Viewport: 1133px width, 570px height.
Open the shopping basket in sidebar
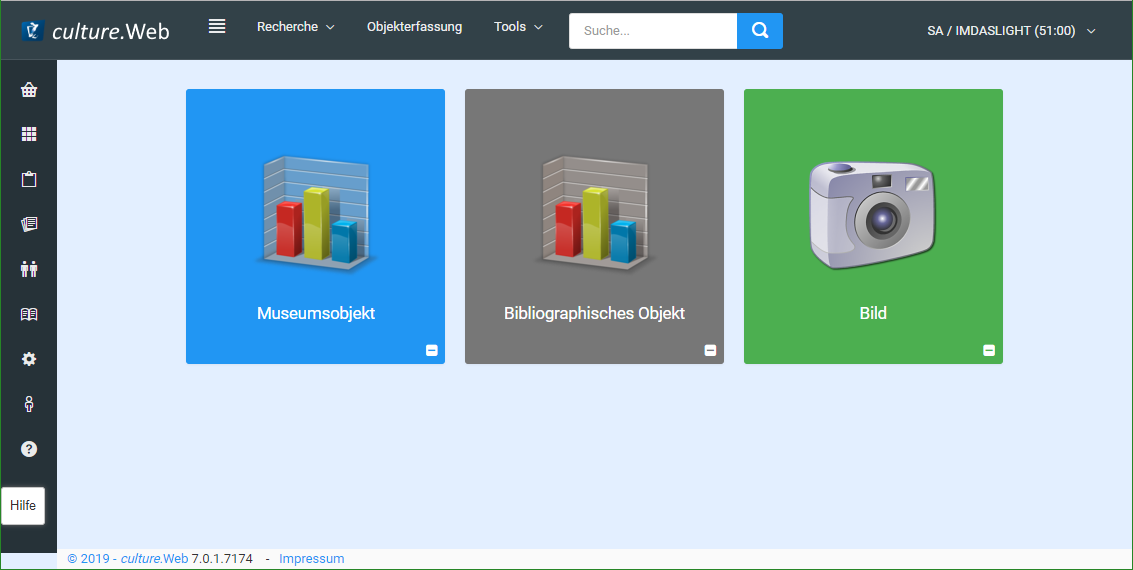(x=29, y=90)
